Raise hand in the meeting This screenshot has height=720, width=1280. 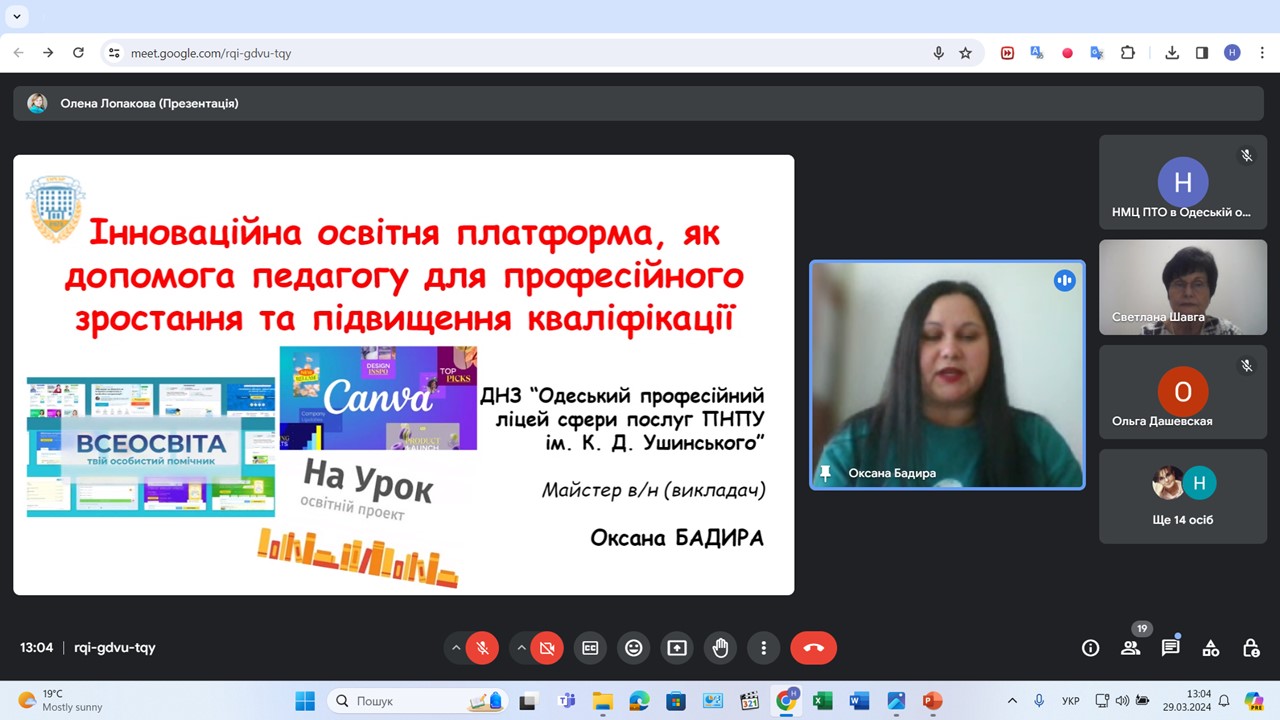click(720, 648)
